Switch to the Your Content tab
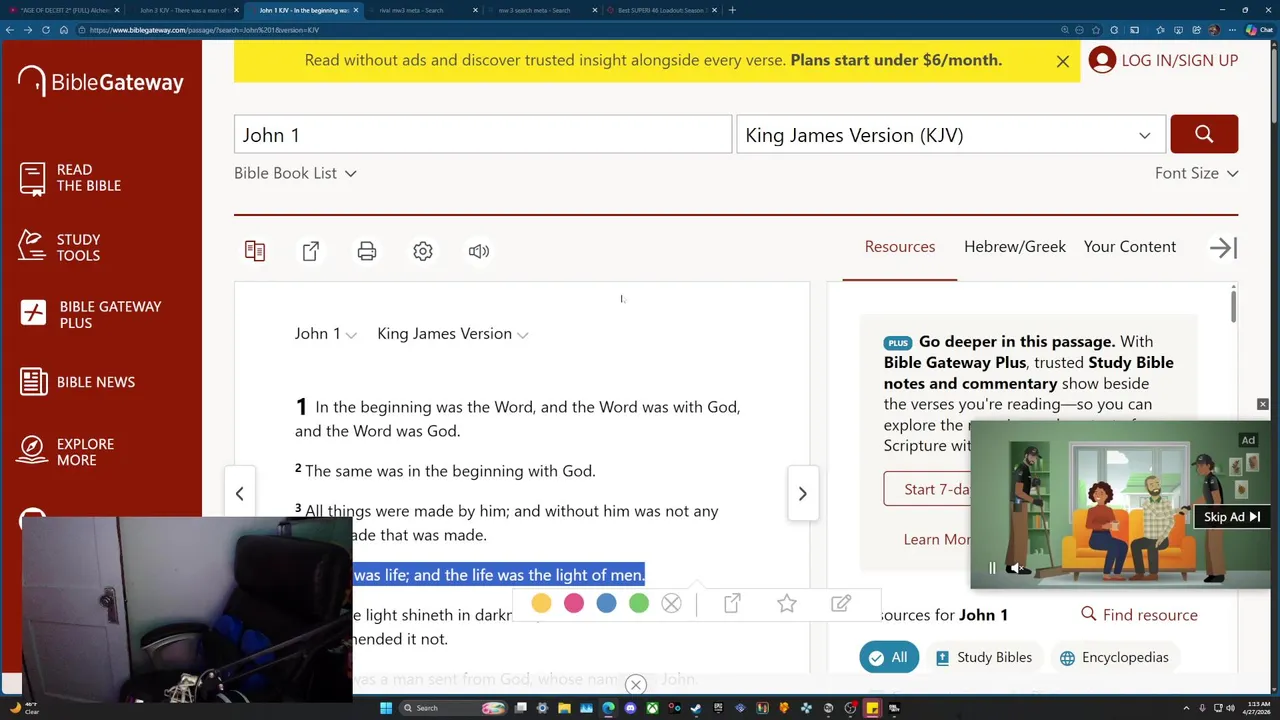Image resolution: width=1280 pixels, height=720 pixels. 1130,247
